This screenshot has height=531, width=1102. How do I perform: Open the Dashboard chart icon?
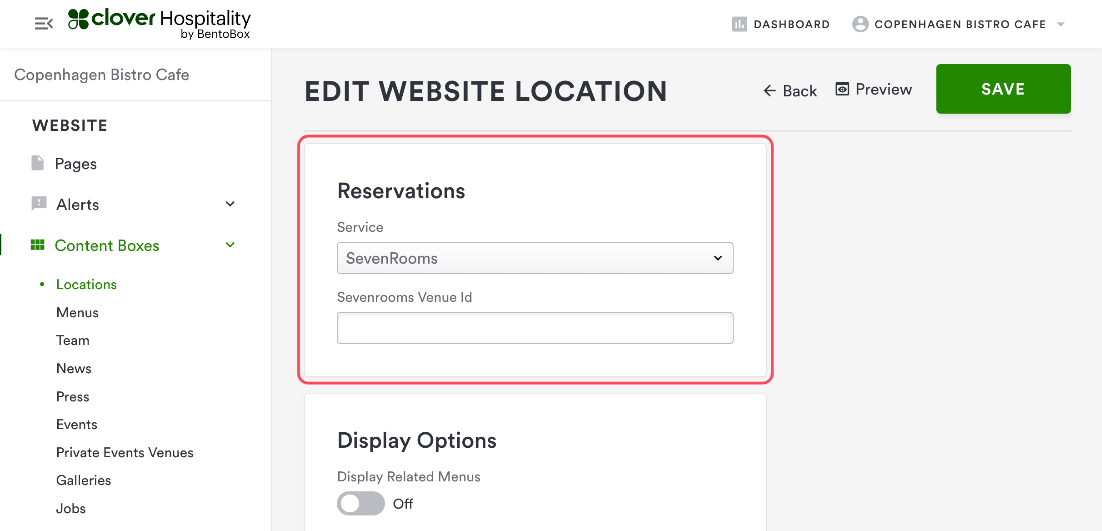pos(740,24)
